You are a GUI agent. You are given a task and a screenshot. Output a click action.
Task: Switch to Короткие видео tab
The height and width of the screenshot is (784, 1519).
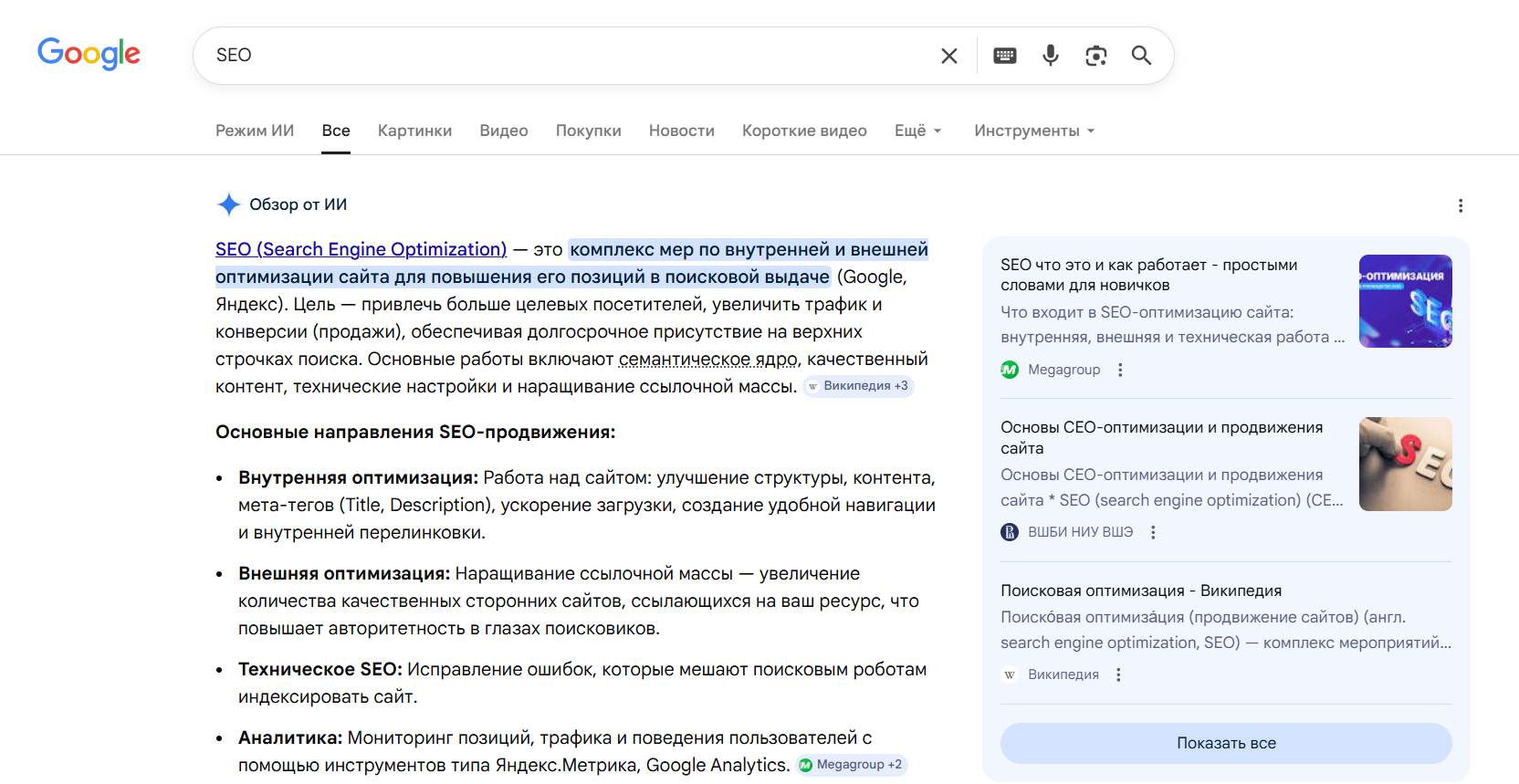[804, 131]
